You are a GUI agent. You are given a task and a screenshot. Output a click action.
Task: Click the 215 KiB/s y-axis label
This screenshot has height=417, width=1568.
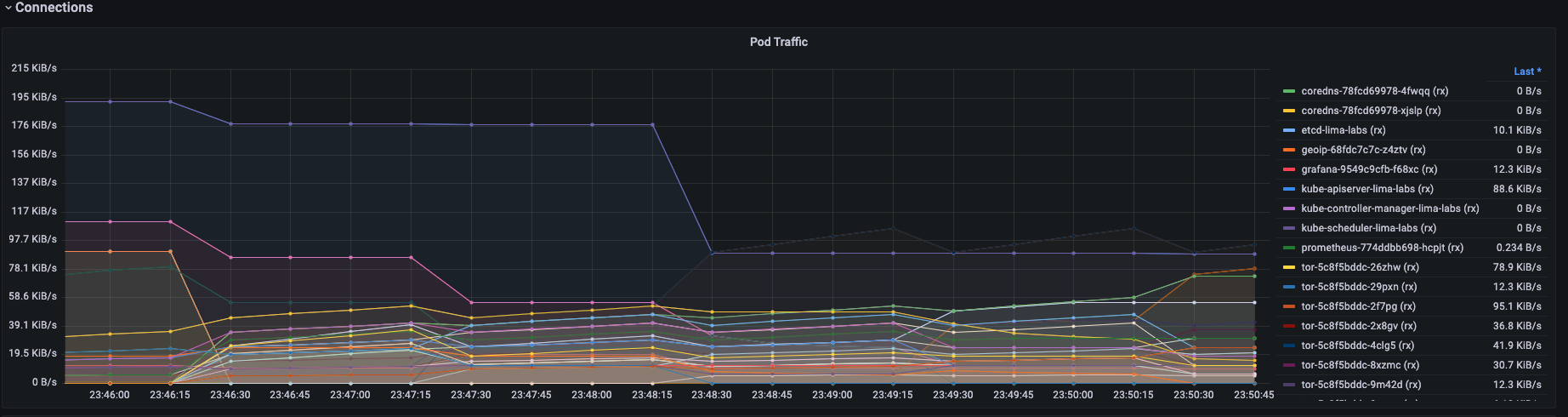(34, 68)
